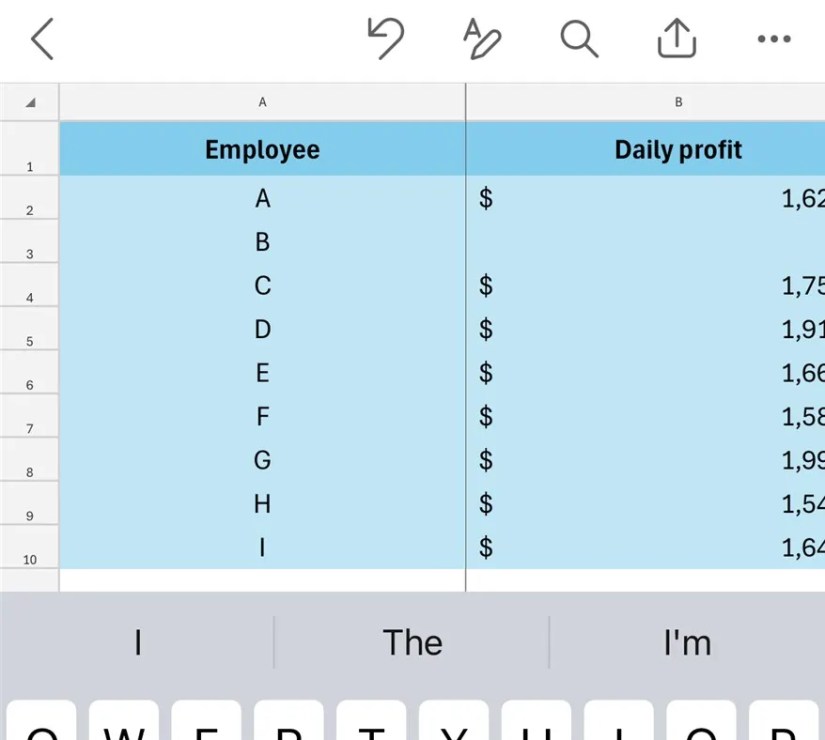
Task: Select the row 6 header
Action: (x=29, y=373)
